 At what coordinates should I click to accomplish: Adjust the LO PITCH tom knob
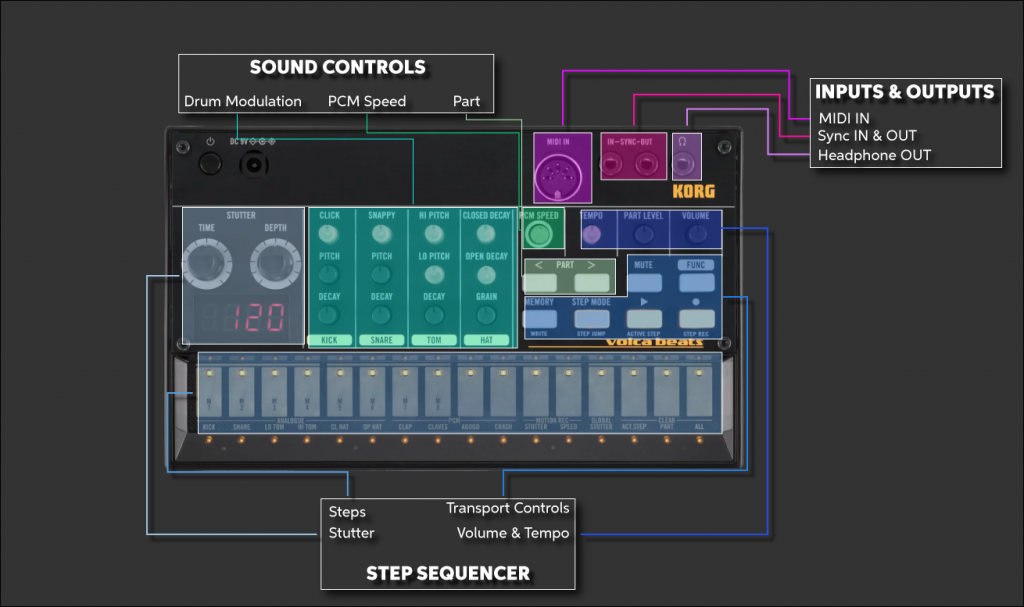click(x=434, y=274)
